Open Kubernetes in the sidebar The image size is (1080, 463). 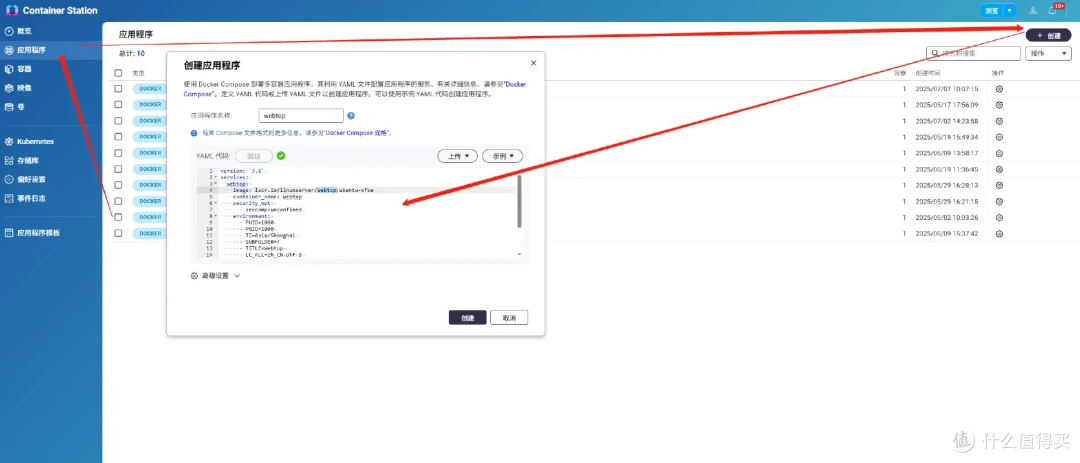coord(51,141)
